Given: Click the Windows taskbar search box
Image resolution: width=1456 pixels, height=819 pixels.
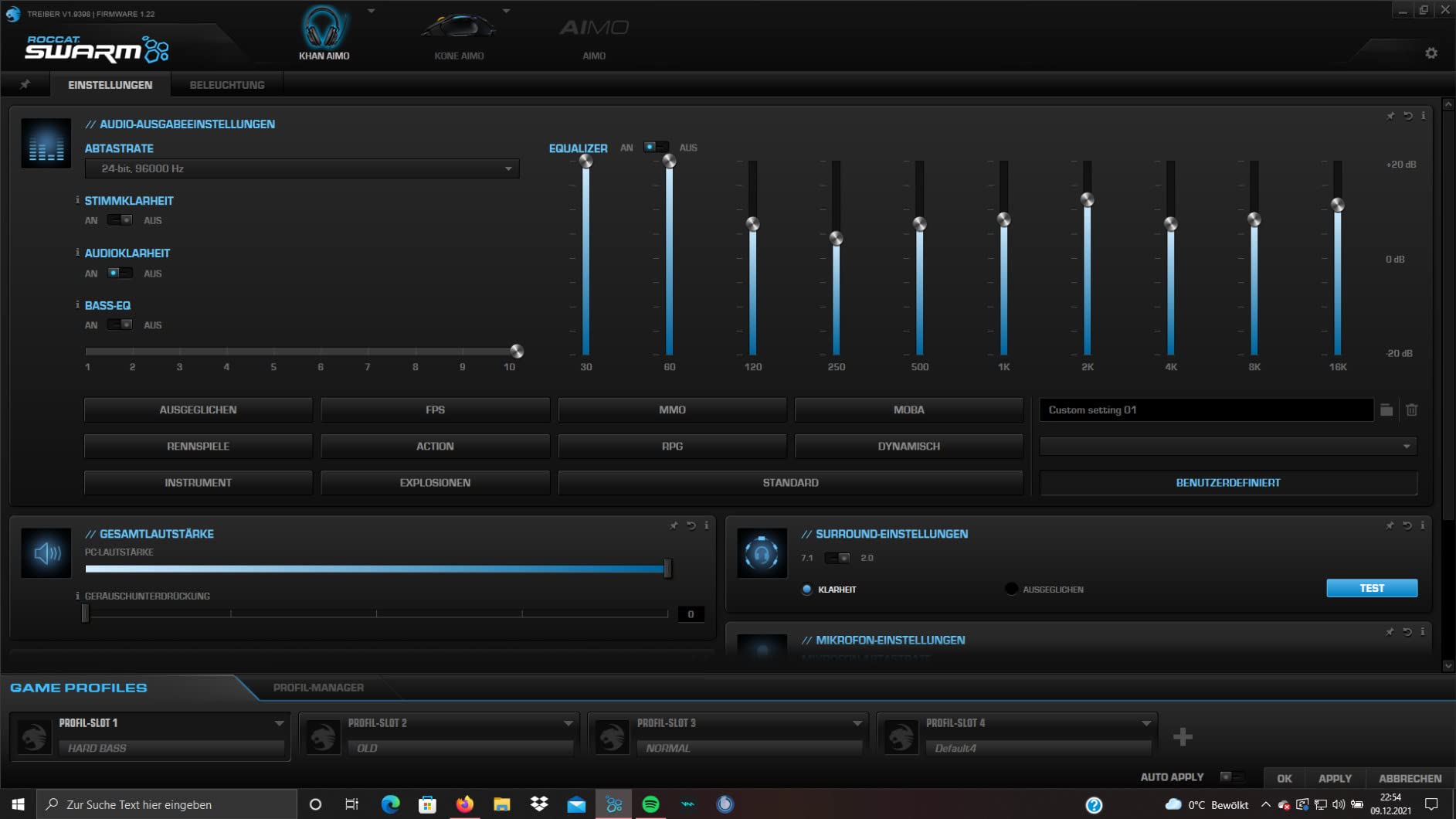Looking at the screenshot, I should point(167,804).
